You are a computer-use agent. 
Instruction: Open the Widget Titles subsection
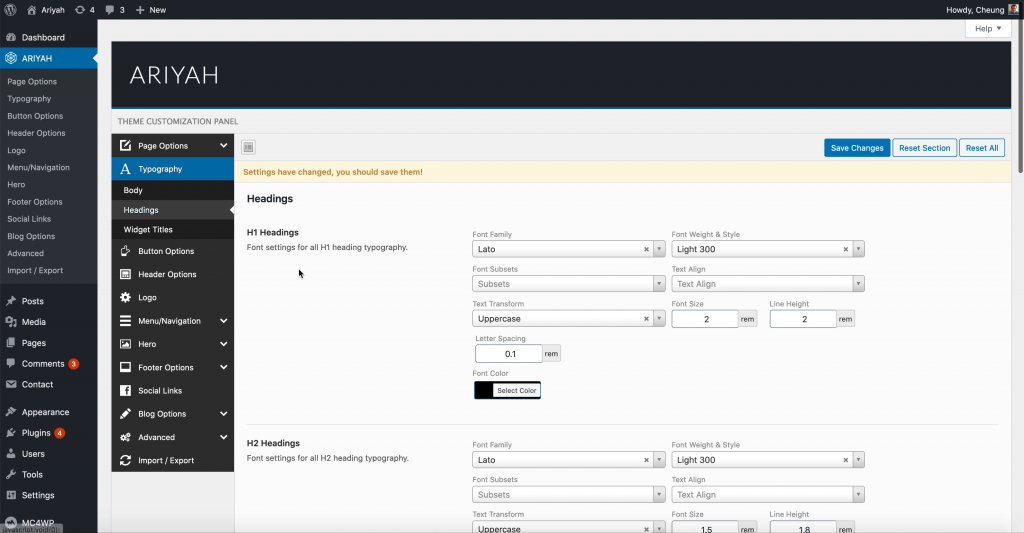click(x=172, y=229)
